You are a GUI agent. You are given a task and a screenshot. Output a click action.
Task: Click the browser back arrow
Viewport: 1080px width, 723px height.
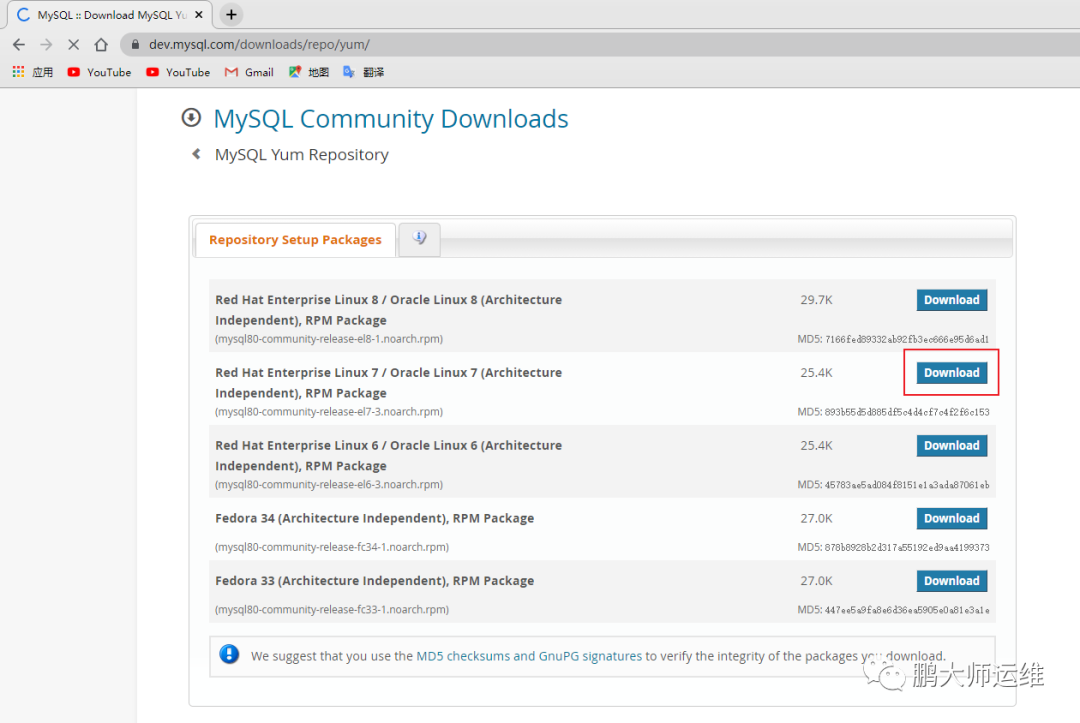pos(19,45)
